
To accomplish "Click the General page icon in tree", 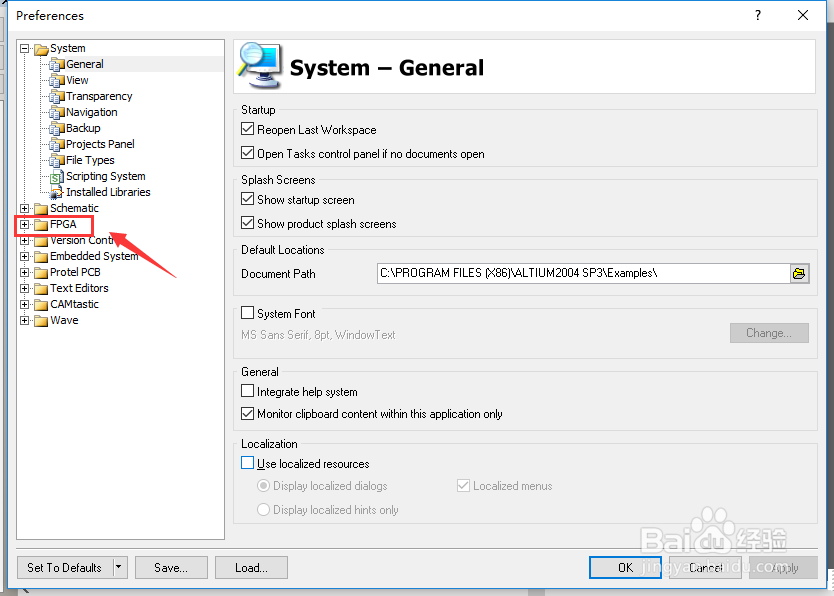I will click(x=56, y=64).
